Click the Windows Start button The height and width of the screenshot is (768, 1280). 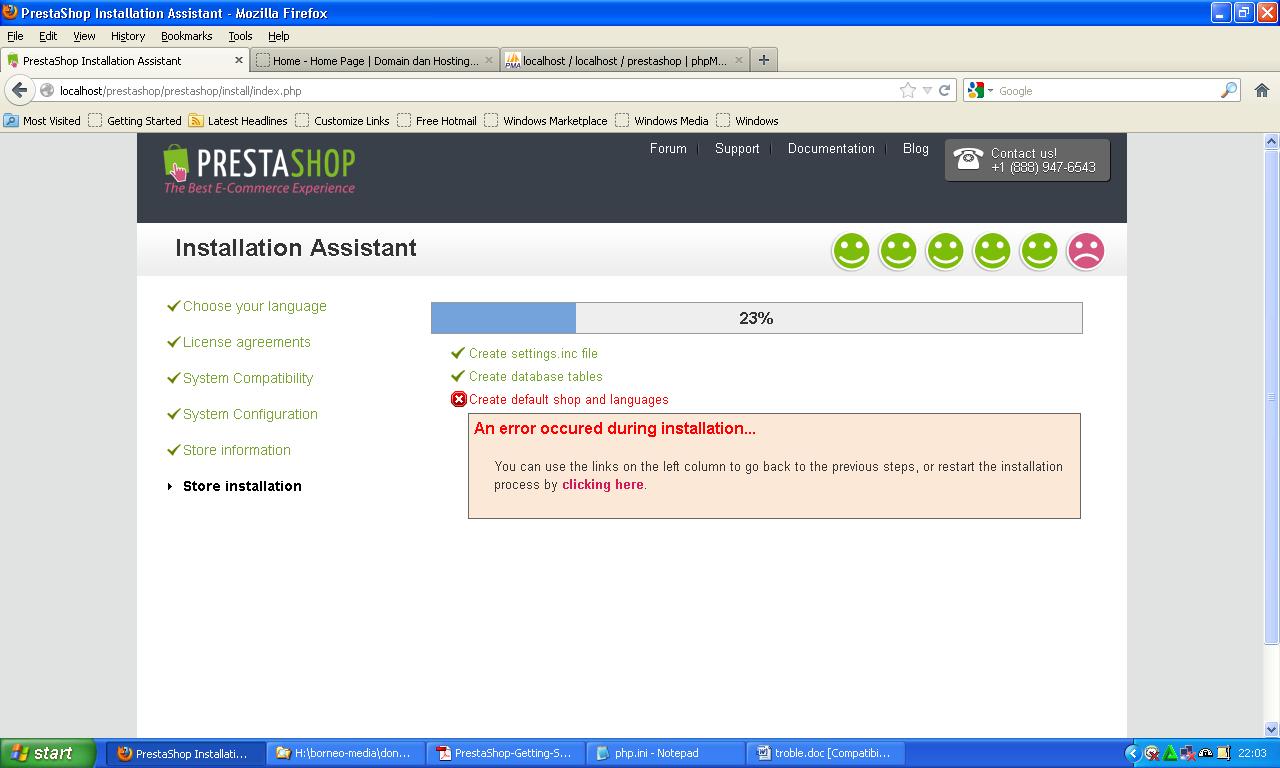(x=48, y=753)
